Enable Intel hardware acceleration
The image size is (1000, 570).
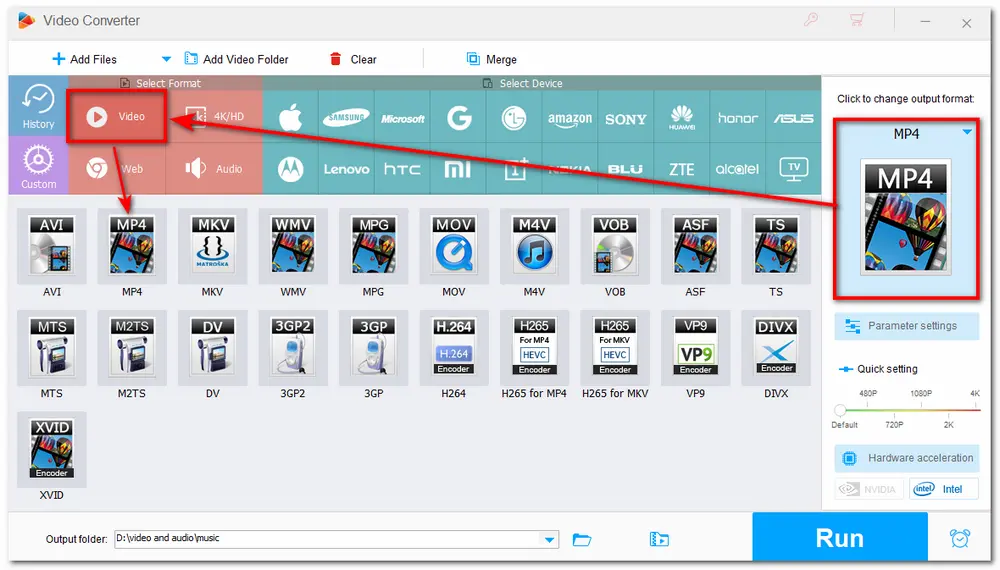pos(944,489)
